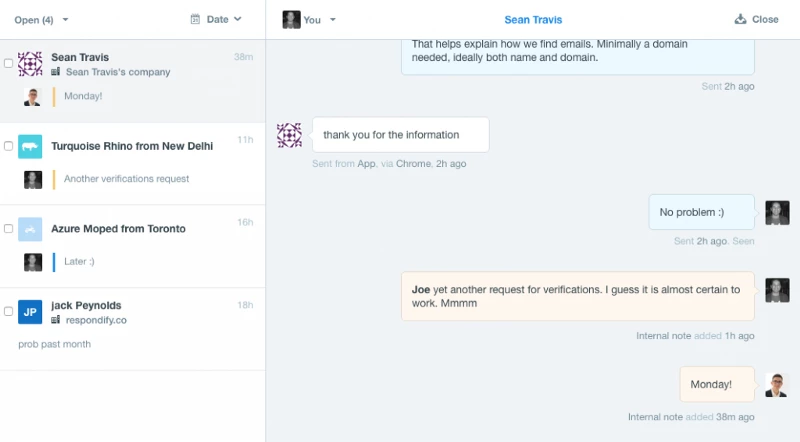The image size is (800, 442).
Task: Check the jack Peynolds conversation checkbox
Action: 9,312
